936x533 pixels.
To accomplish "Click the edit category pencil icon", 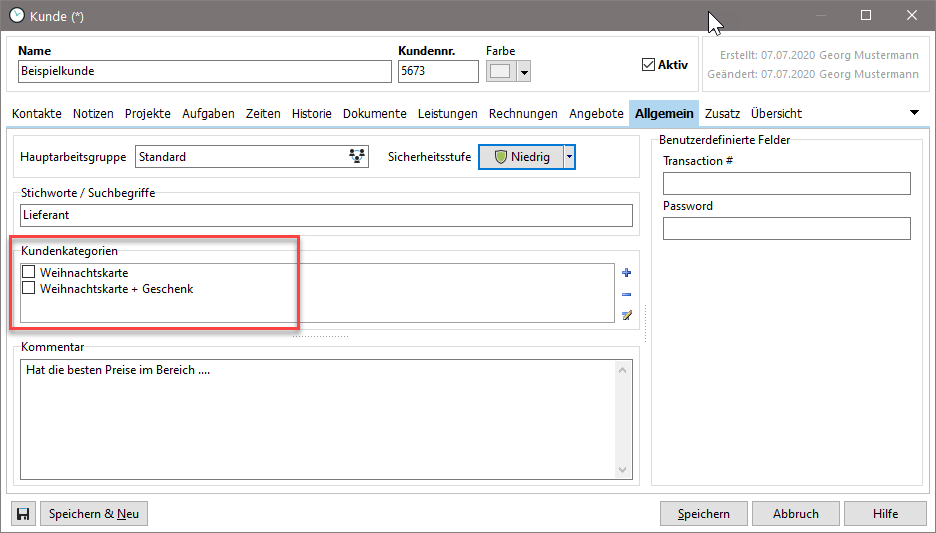I will [x=627, y=315].
